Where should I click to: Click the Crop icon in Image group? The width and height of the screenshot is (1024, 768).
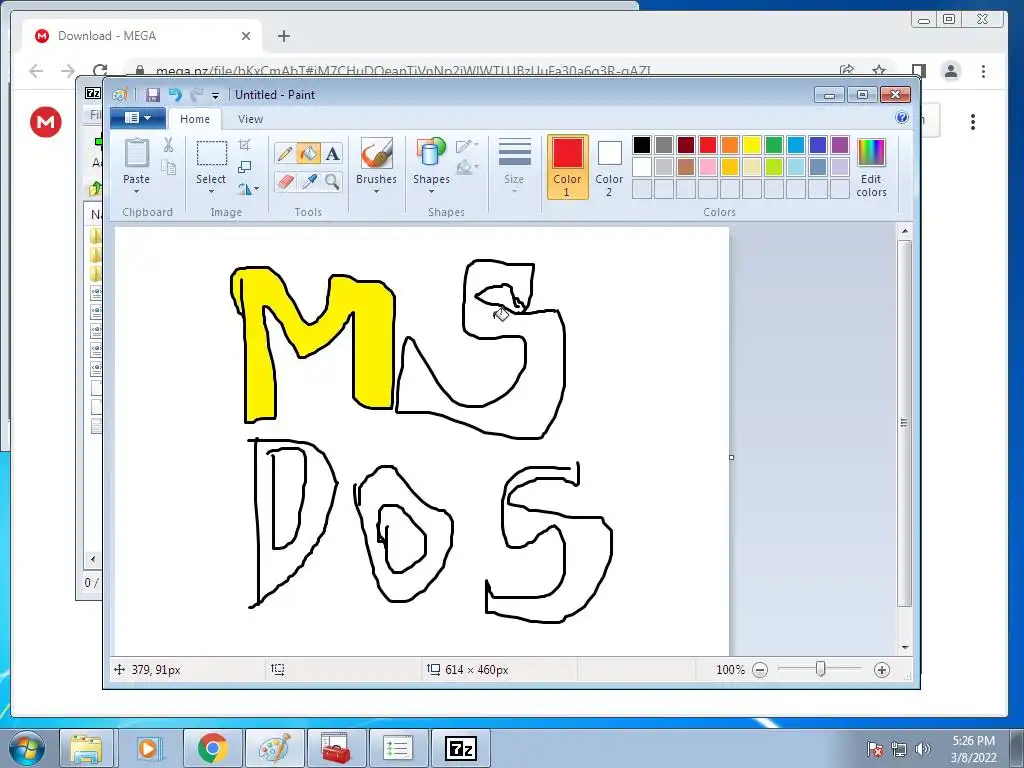244,145
